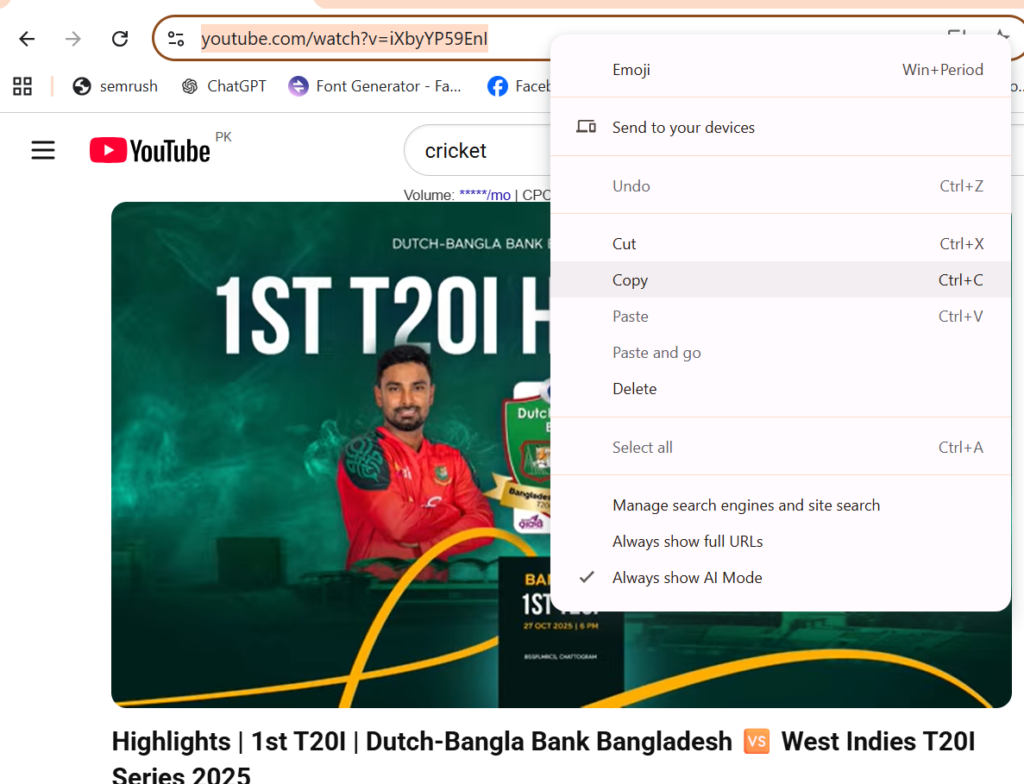Choose Emoji from context menu

pos(780,70)
